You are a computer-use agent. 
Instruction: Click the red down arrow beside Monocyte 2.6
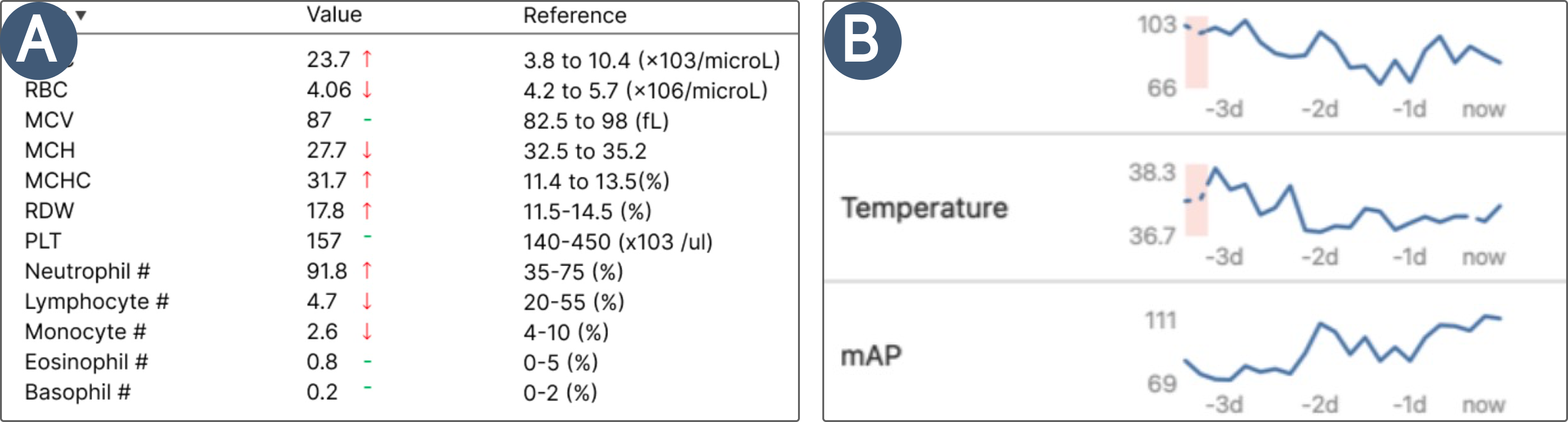click(367, 331)
